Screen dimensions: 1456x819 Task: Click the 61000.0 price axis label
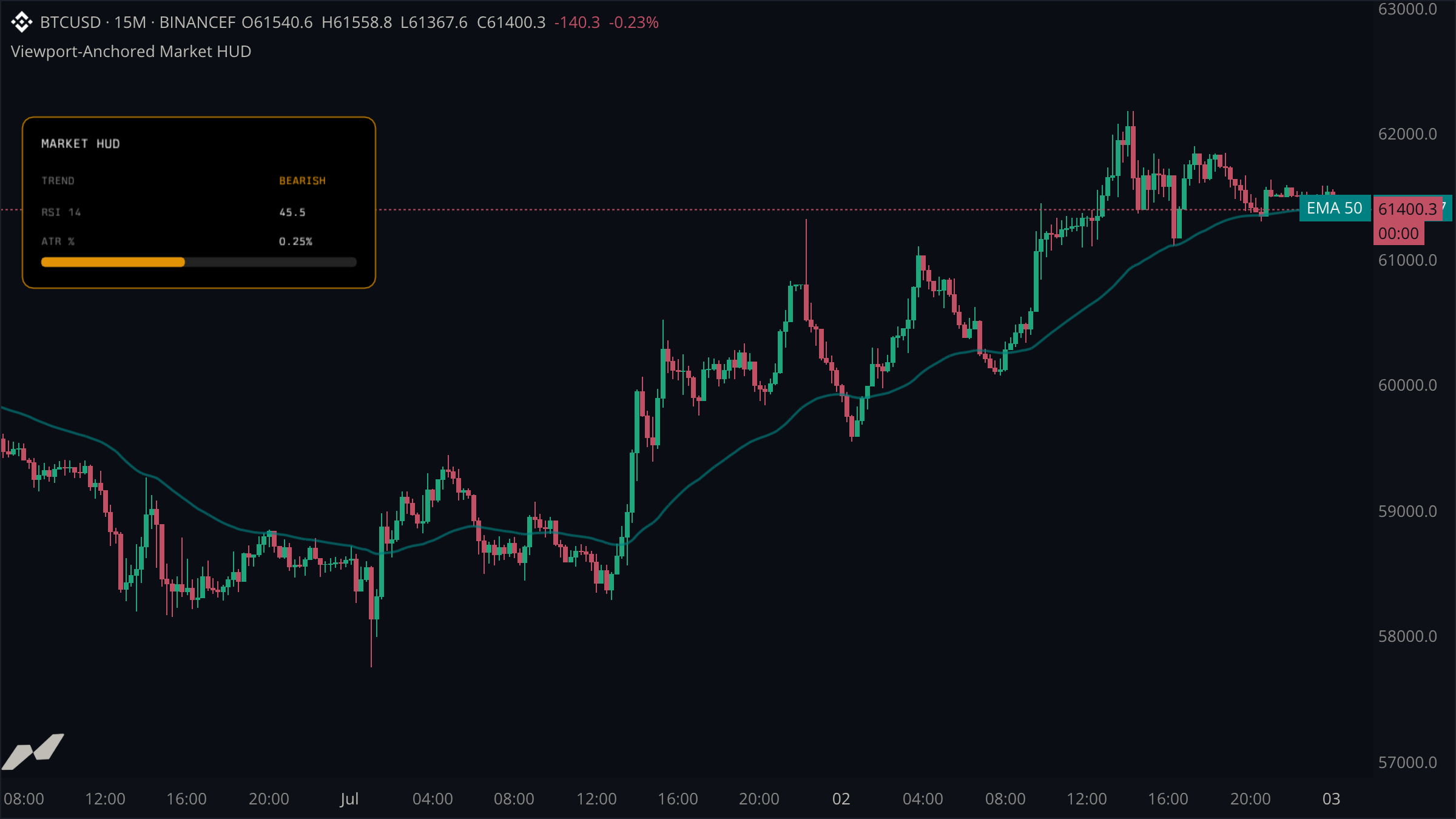point(1407,260)
